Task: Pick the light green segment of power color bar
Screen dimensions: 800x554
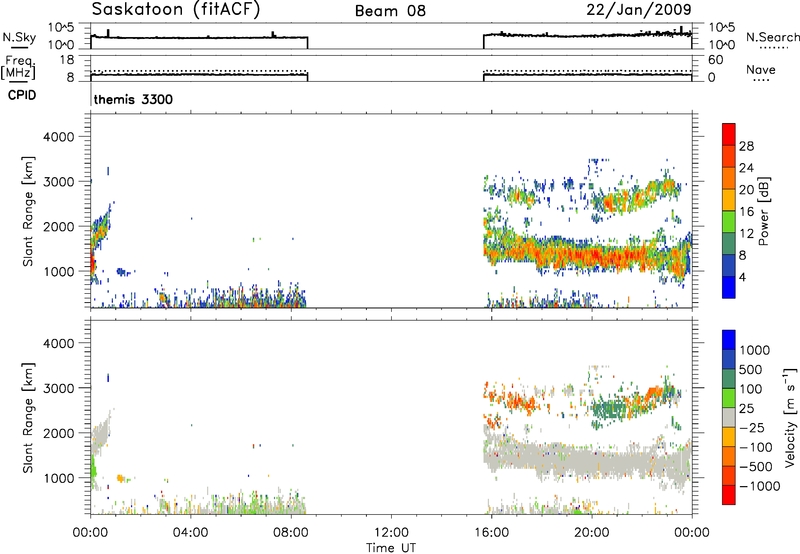Action: click(x=729, y=221)
